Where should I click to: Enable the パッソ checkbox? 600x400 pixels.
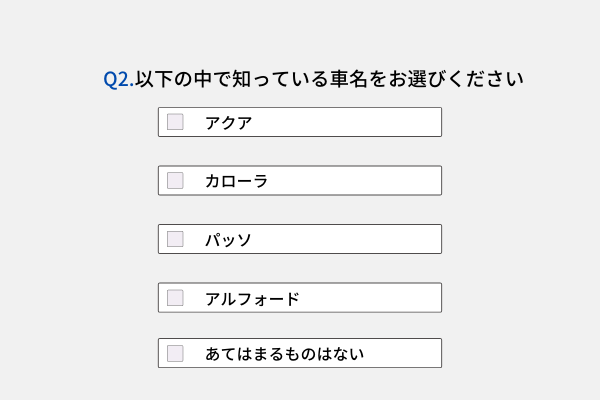[175, 239]
